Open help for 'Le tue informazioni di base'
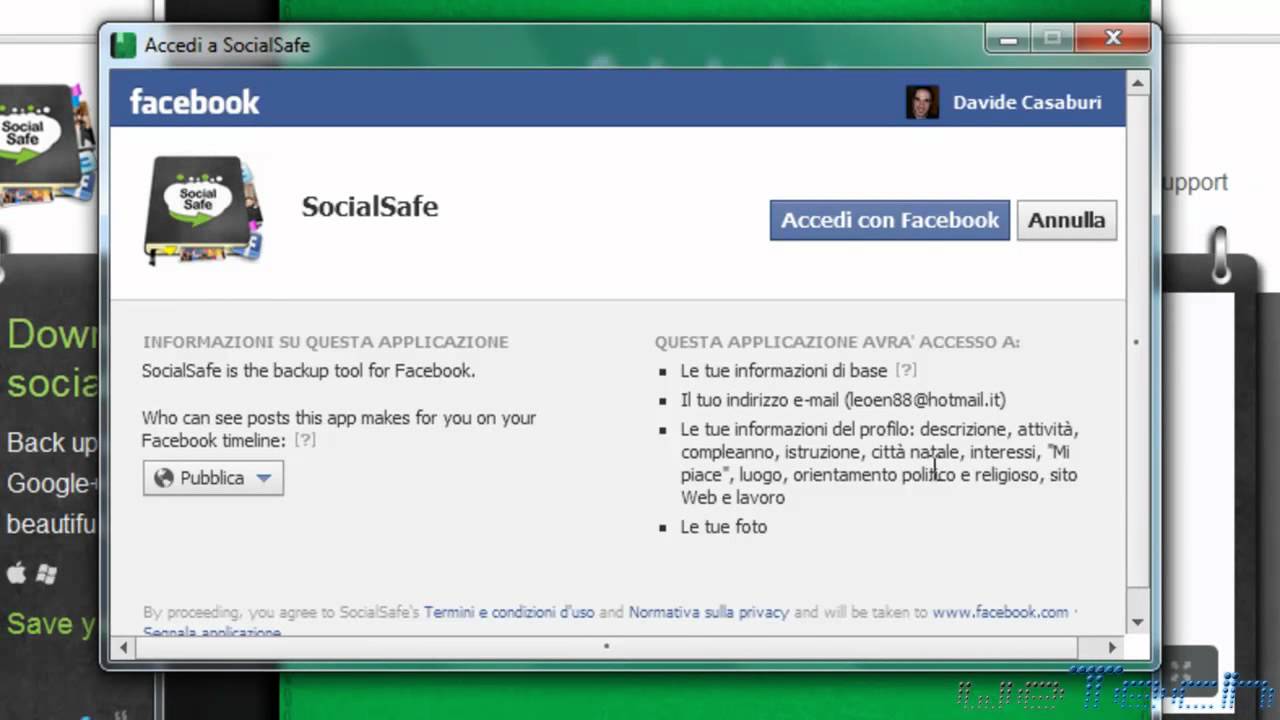 tap(905, 370)
